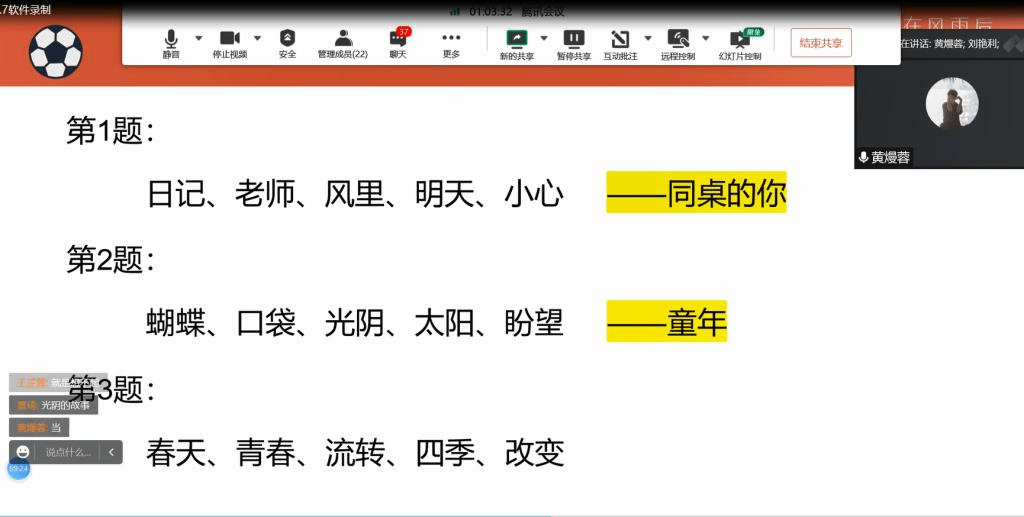Screen dimensions: 1024x517
Task: Collapse the floating chat bar arrow
Action: coord(111,452)
